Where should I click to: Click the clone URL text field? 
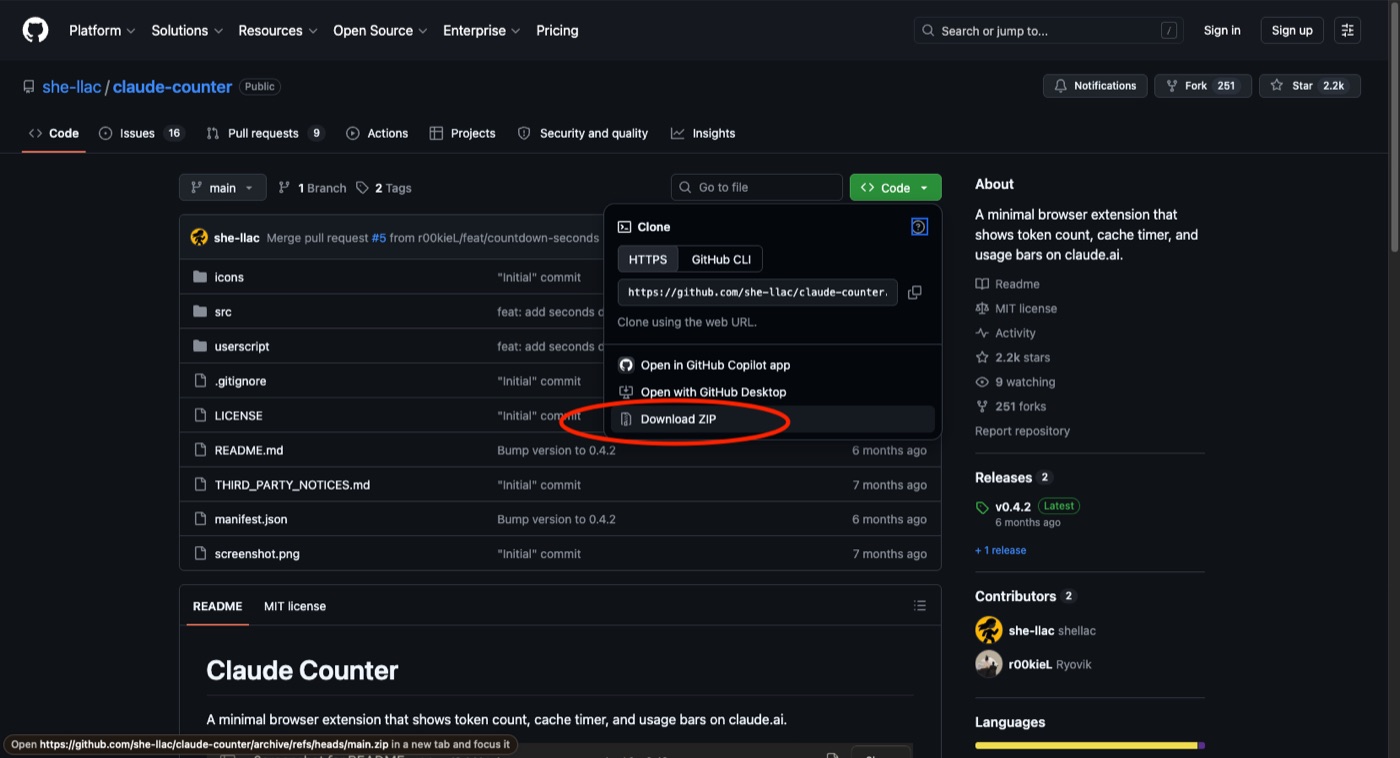[758, 292]
